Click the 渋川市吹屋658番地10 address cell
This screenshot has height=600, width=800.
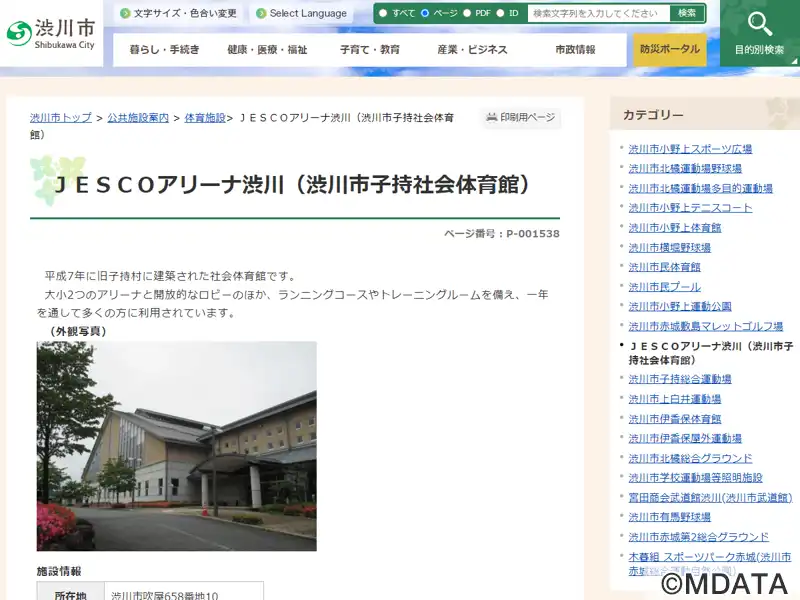pyautogui.click(x=184, y=592)
